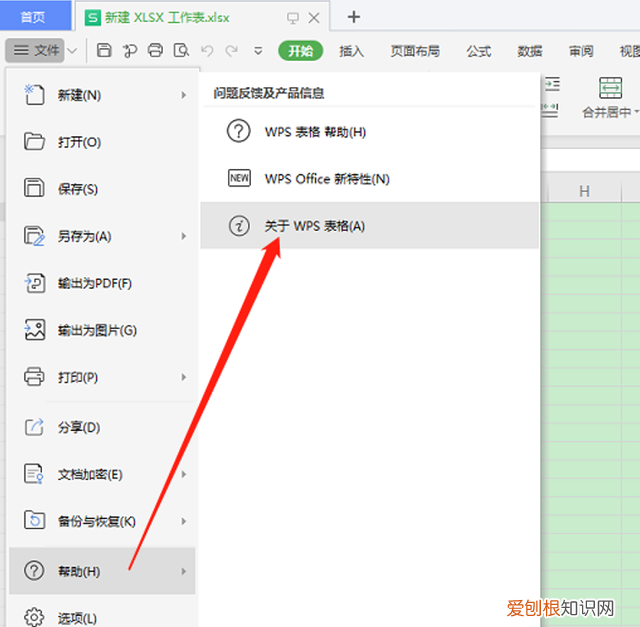The image size is (640, 627).
Task: Click the 合并居中 merge cells icon
Action: [x=611, y=88]
